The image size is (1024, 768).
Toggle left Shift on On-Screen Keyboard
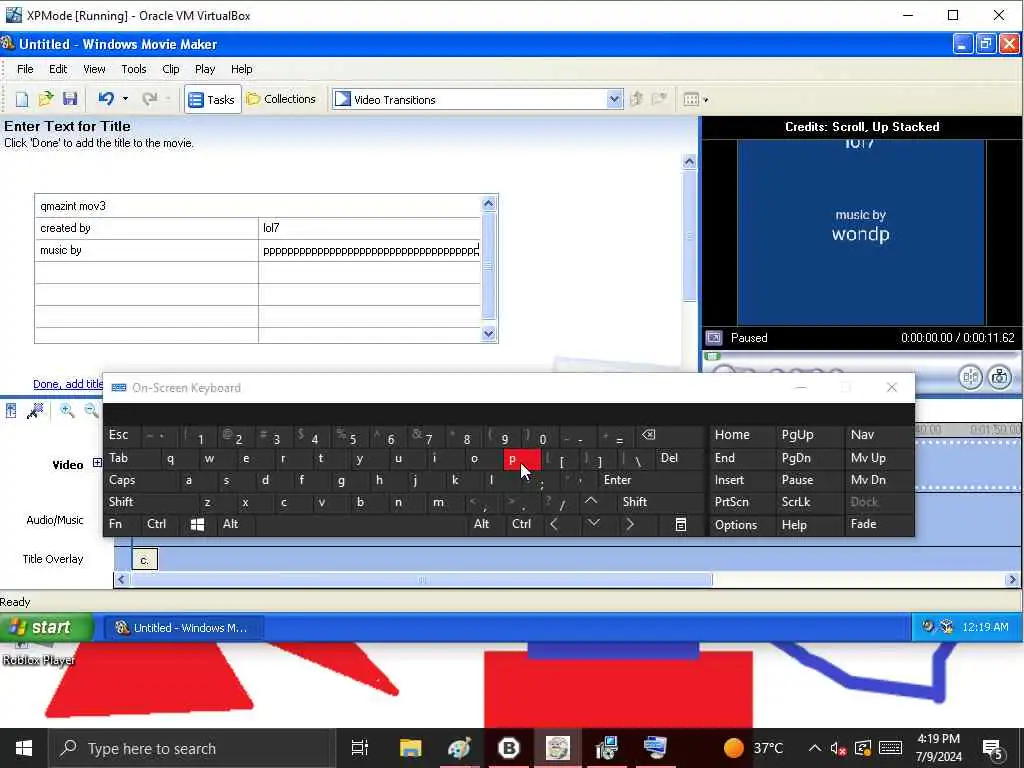[150, 502]
